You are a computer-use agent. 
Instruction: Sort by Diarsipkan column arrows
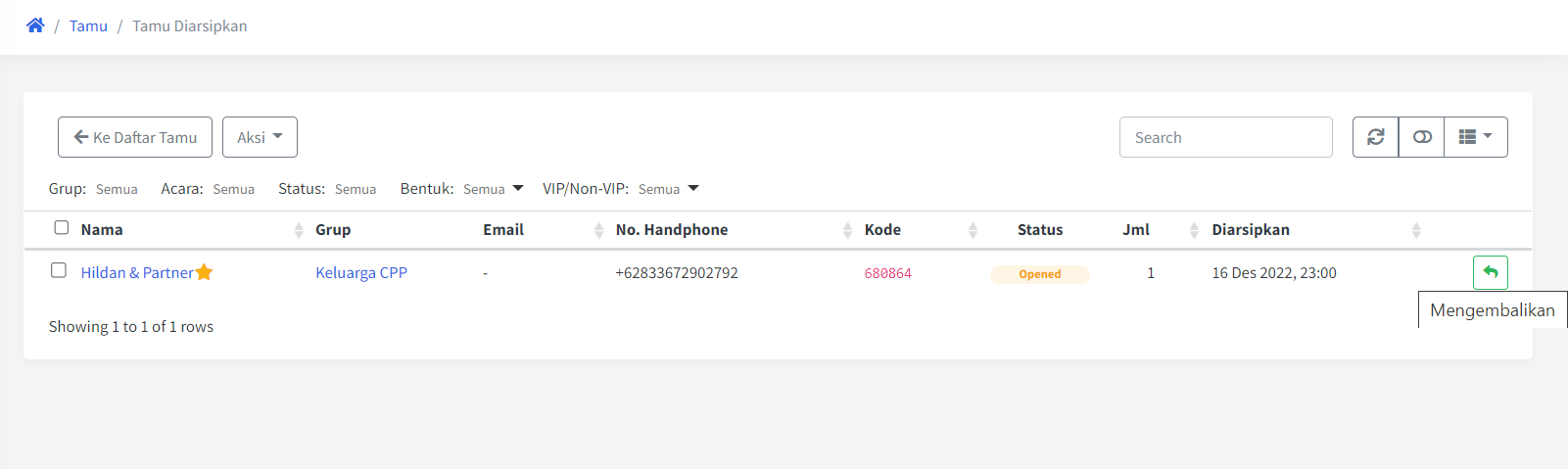click(1416, 230)
